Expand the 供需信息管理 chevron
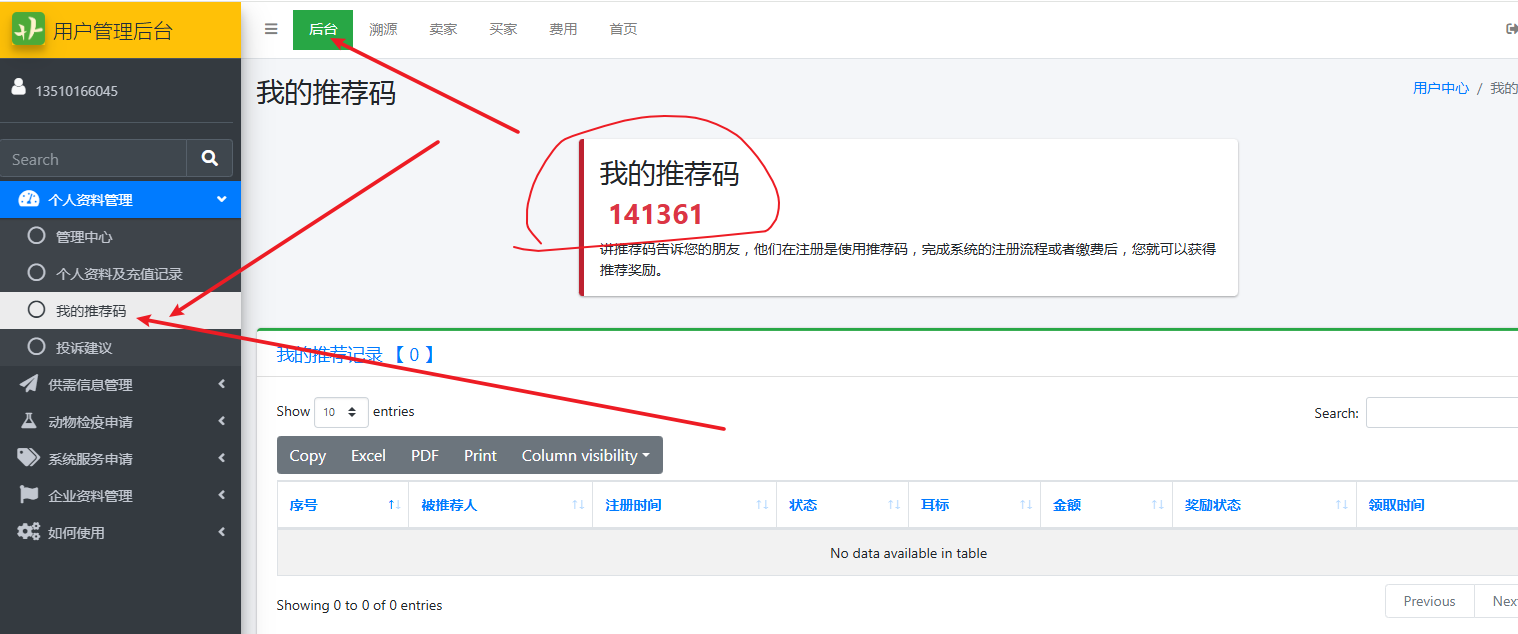The image size is (1518, 634). click(221, 384)
